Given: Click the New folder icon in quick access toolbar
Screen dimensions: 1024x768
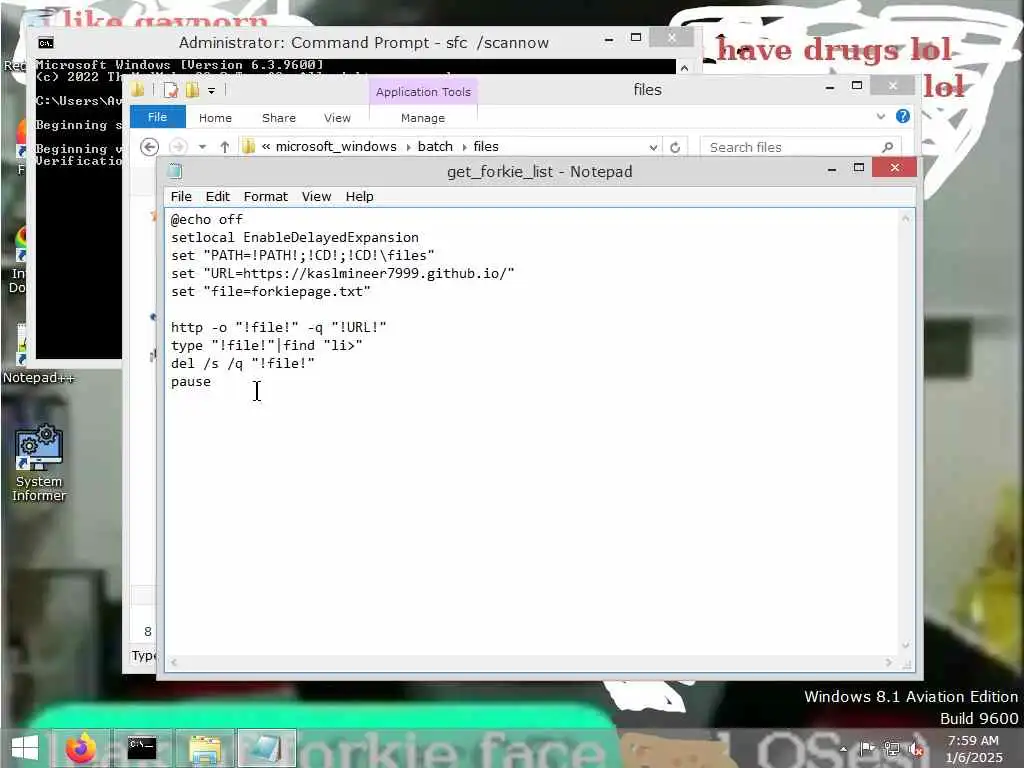Looking at the screenshot, I should coord(191,90).
